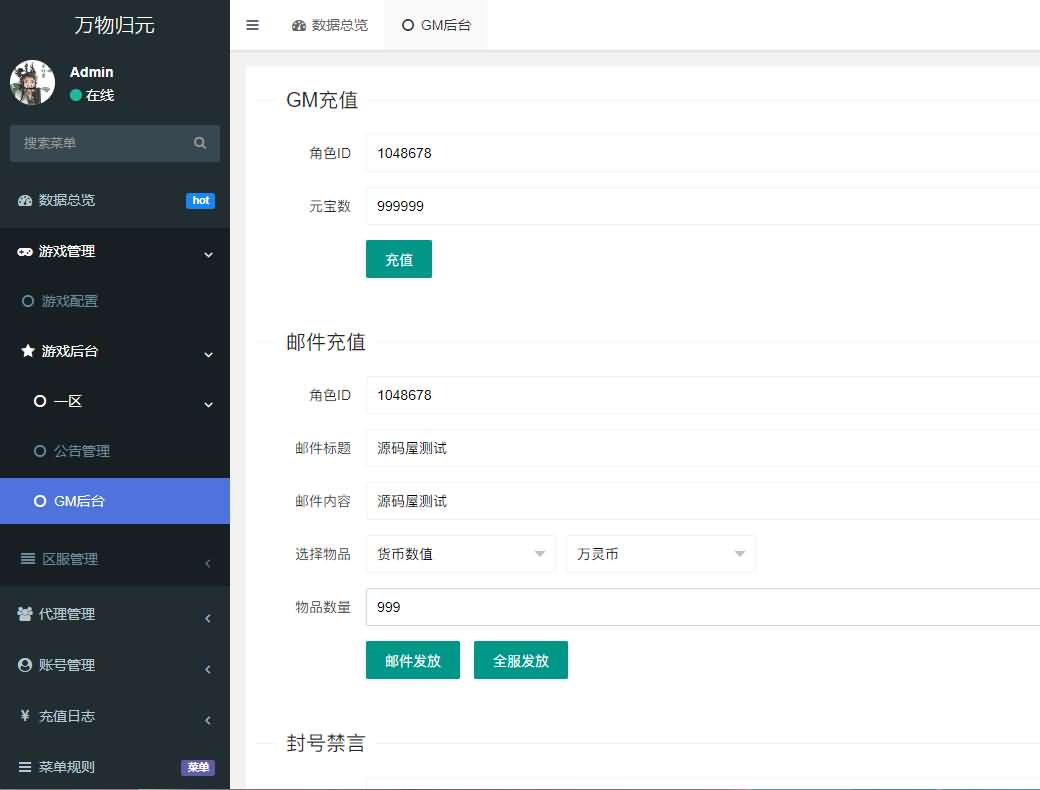
Task: Switch to the 数据总览 tab
Action: (x=330, y=25)
